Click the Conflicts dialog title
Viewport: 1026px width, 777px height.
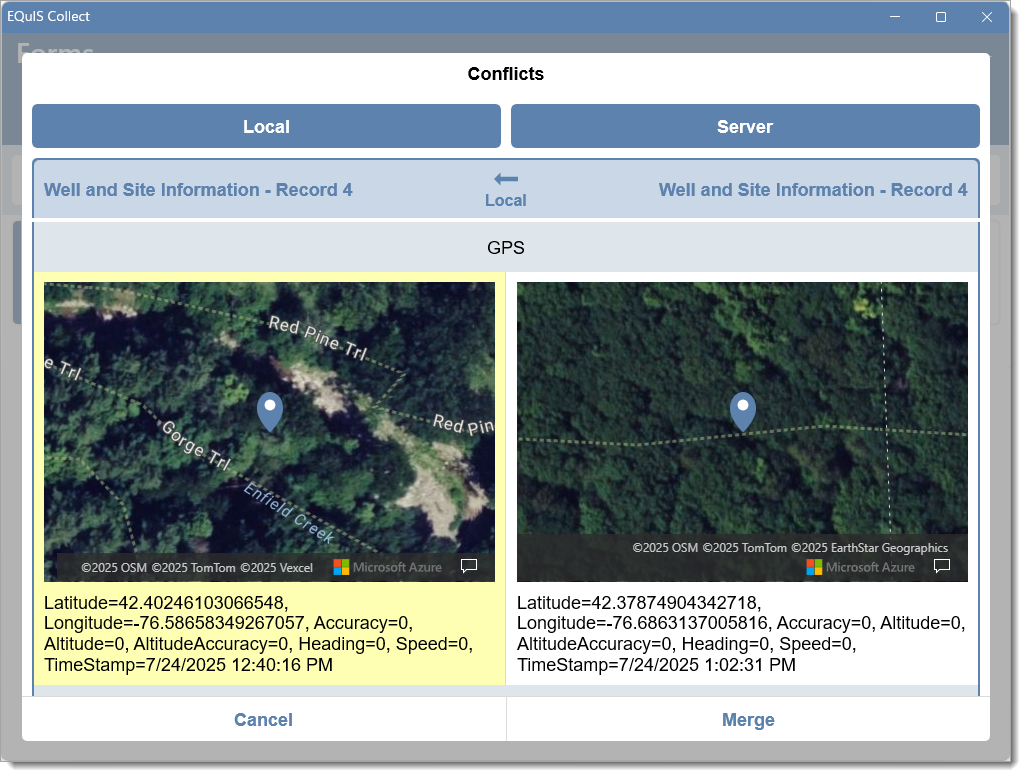point(506,74)
